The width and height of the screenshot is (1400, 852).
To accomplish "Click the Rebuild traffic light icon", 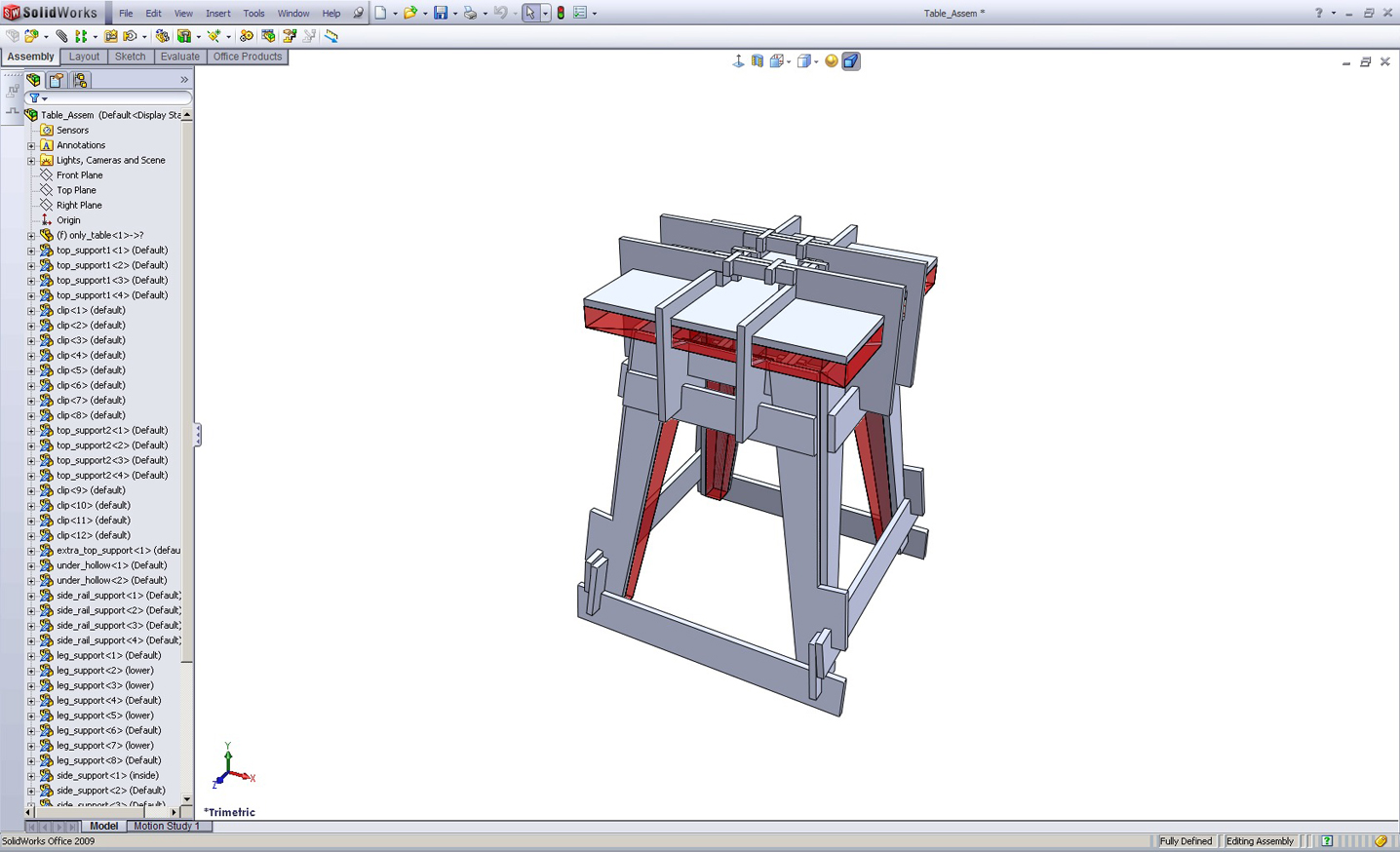I will [x=561, y=13].
